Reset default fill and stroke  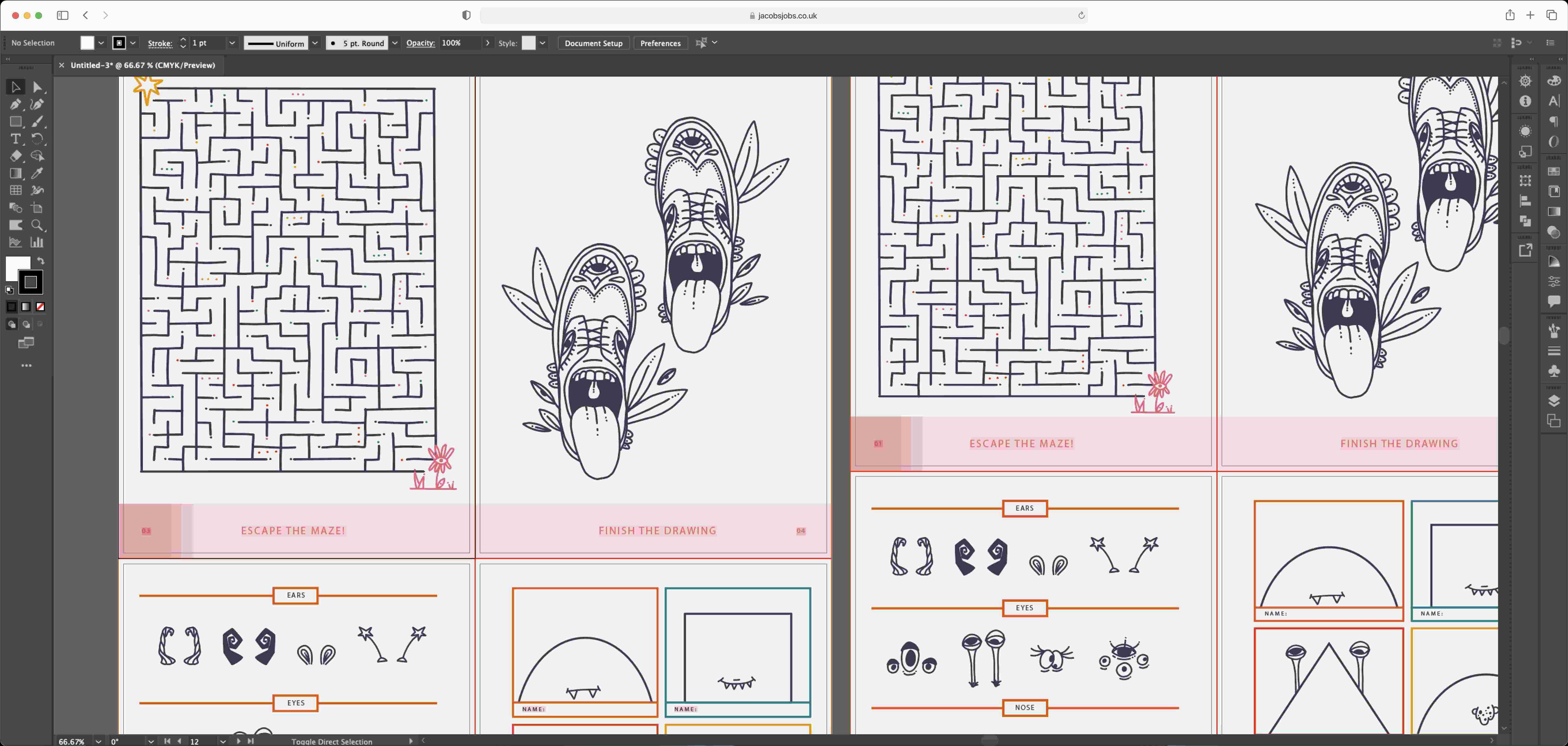click(x=9, y=290)
